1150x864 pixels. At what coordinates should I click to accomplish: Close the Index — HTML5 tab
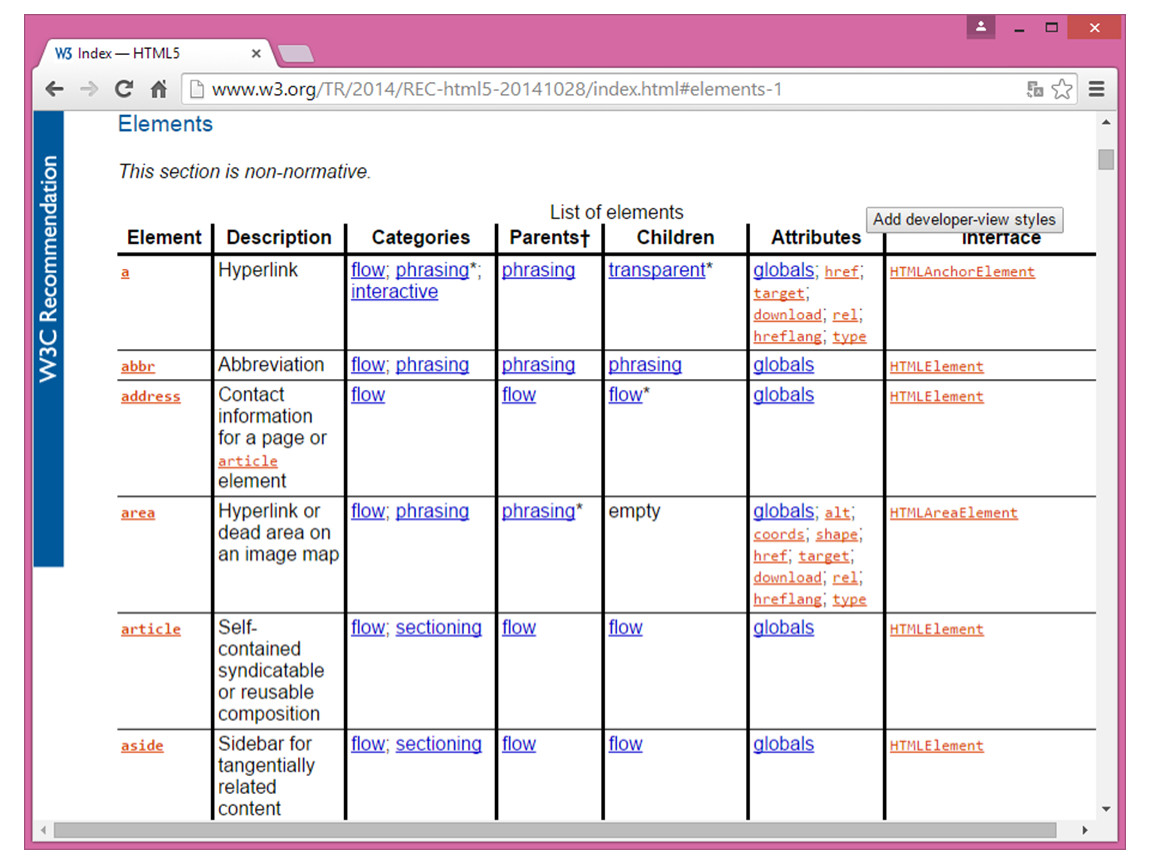(256, 54)
